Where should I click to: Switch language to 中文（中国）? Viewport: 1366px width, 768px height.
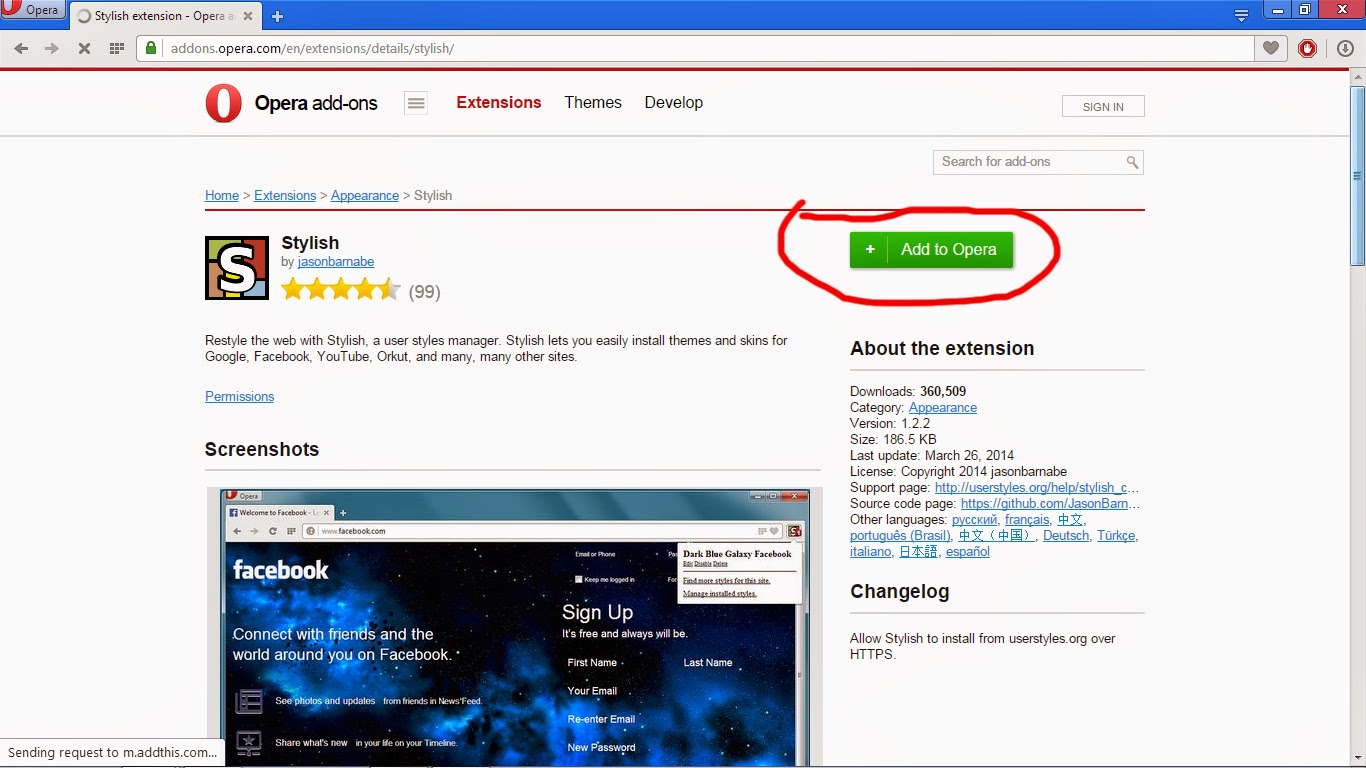[x=997, y=535]
